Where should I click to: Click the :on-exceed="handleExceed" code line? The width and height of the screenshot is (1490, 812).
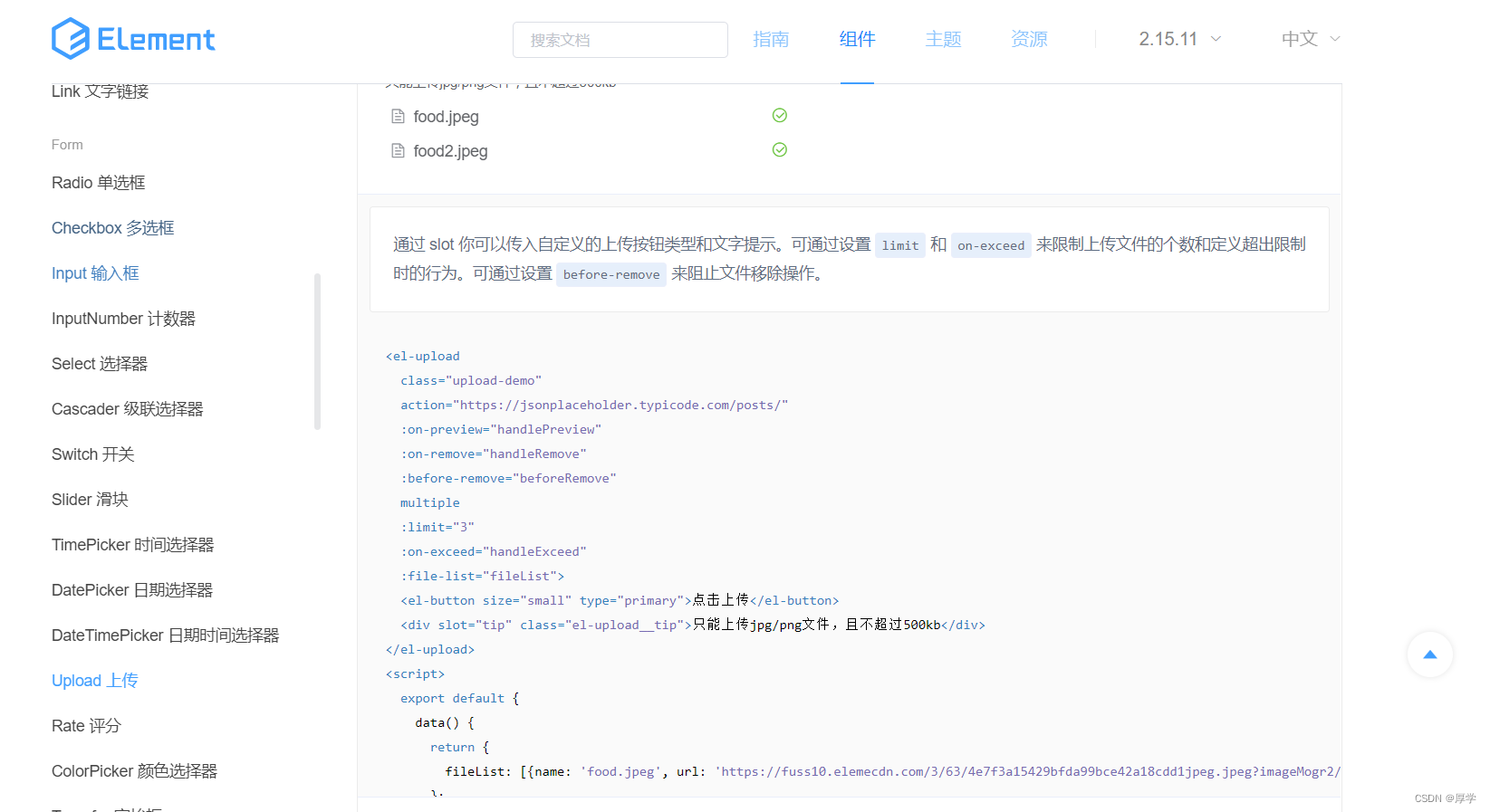[x=494, y=552]
